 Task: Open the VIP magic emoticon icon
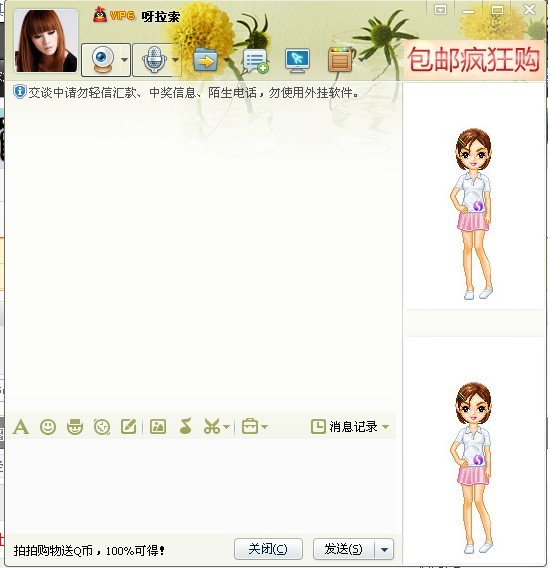[75, 427]
